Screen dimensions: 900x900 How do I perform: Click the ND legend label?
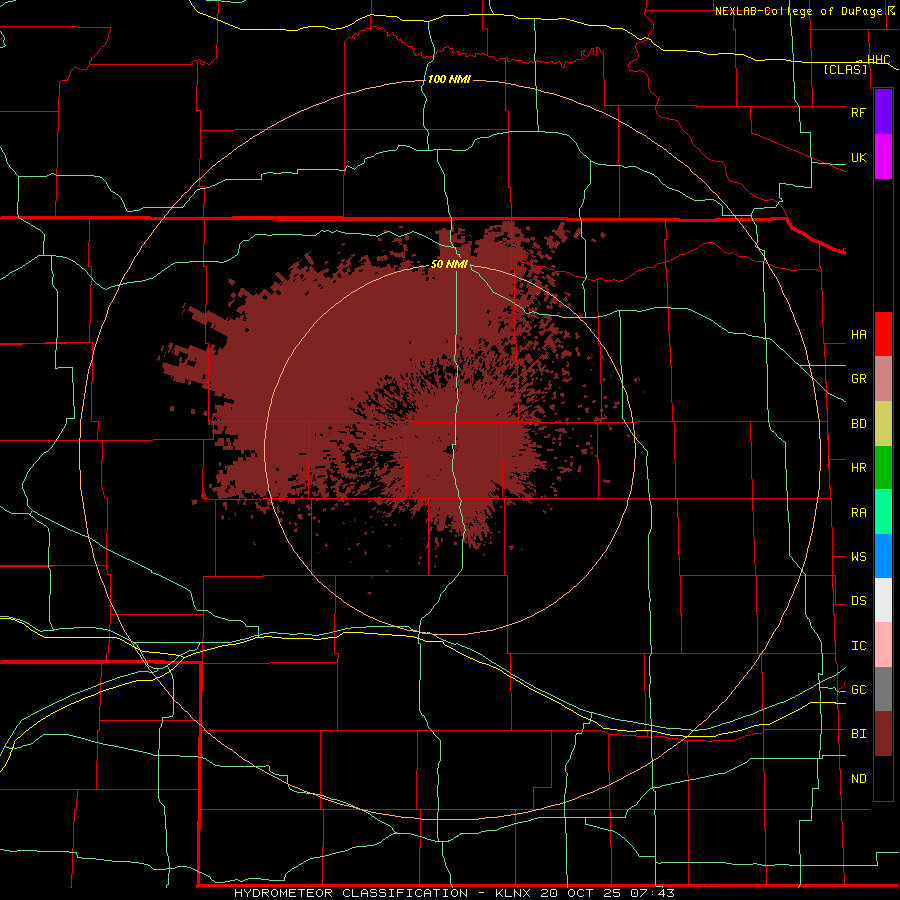(858, 779)
